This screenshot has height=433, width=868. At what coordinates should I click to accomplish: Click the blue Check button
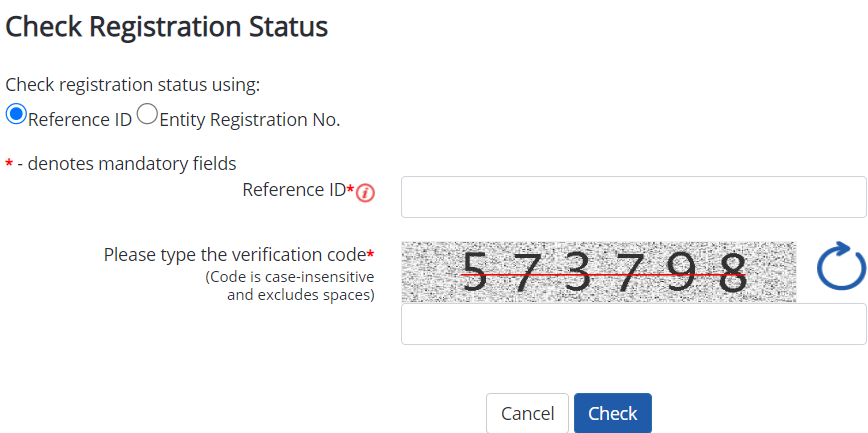coord(612,413)
